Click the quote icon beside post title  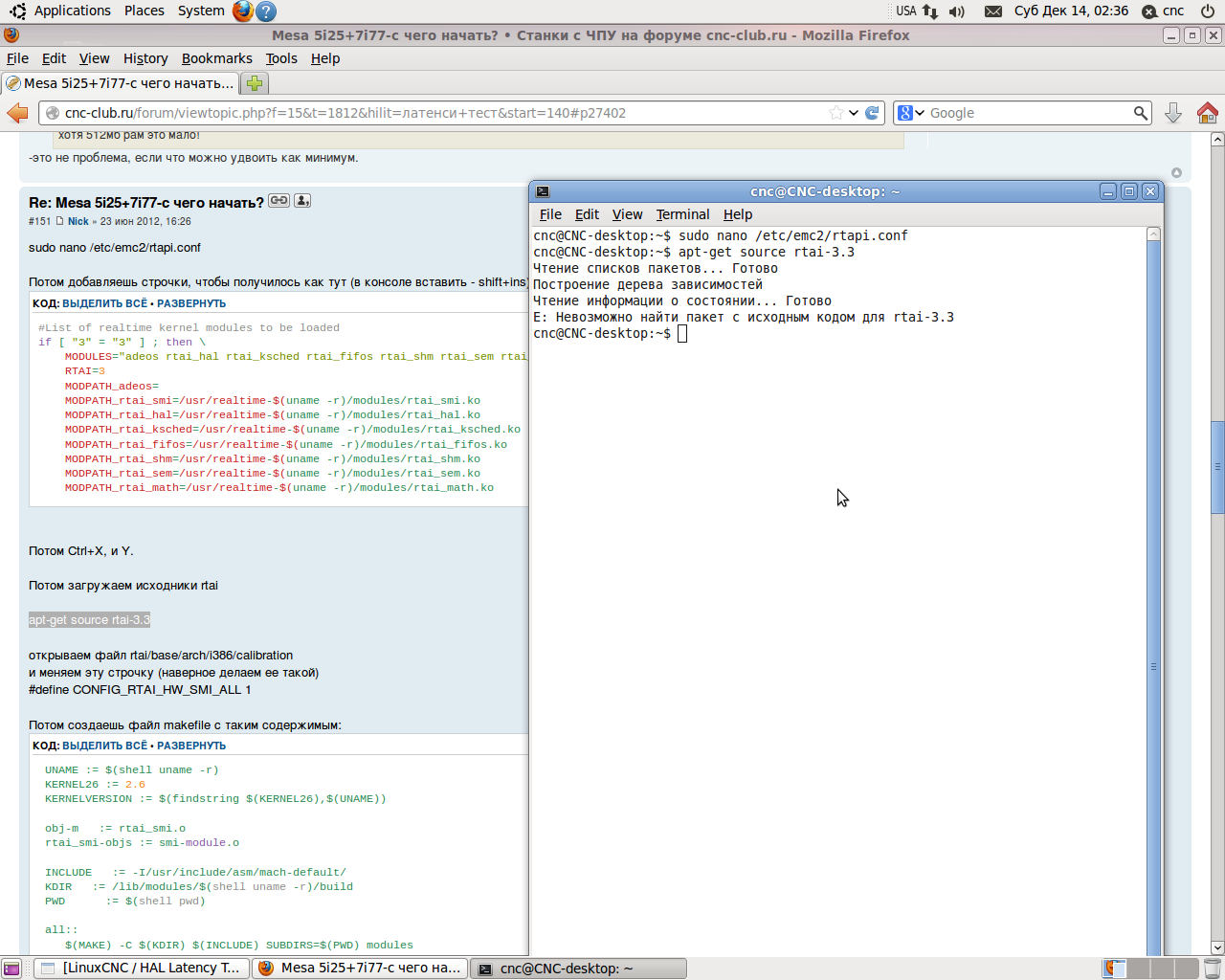[278, 201]
